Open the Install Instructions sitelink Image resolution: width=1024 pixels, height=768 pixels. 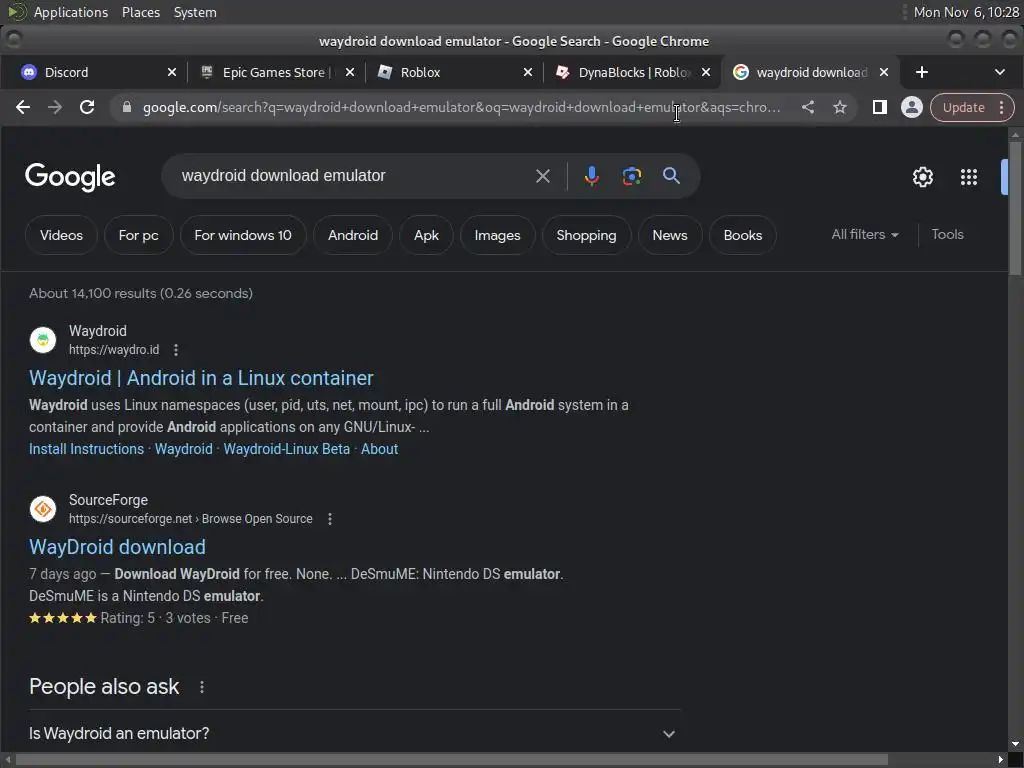click(86, 449)
